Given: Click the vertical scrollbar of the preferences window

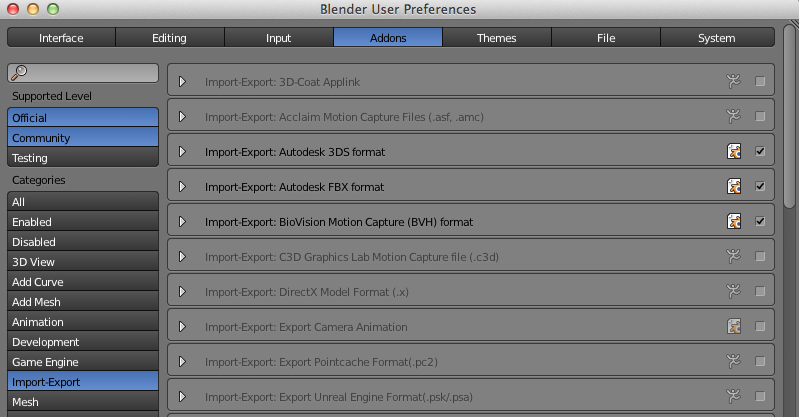Looking at the screenshot, I should point(790,116).
